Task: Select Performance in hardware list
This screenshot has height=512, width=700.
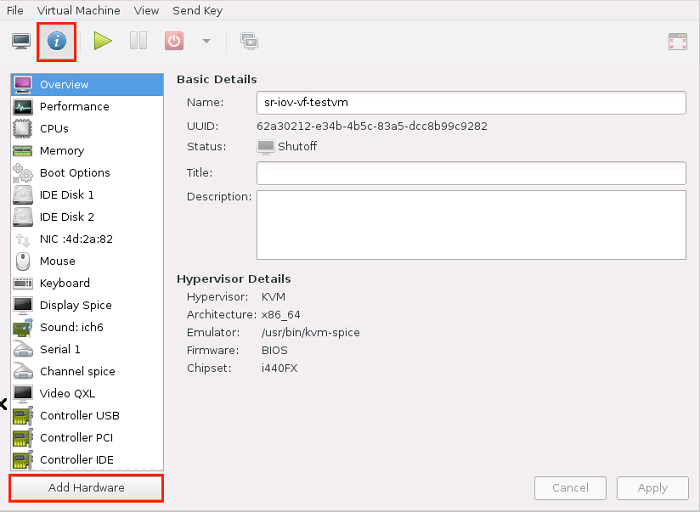Action: pyautogui.click(x=87, y=107)
